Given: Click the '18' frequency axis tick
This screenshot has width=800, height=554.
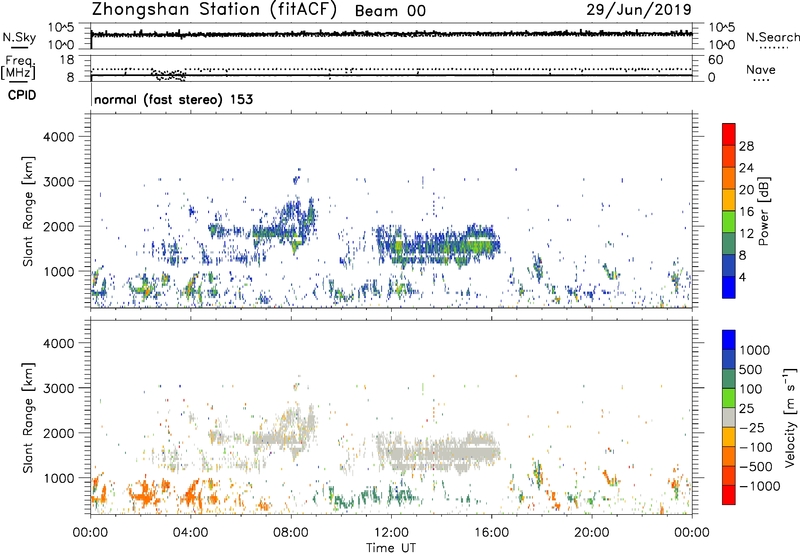Looking at the screenshot, I should [67, 60].
